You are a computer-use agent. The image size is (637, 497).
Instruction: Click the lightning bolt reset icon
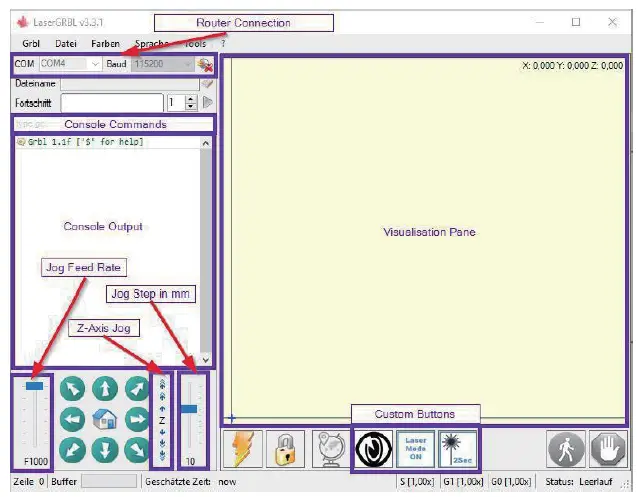[243, 449]
